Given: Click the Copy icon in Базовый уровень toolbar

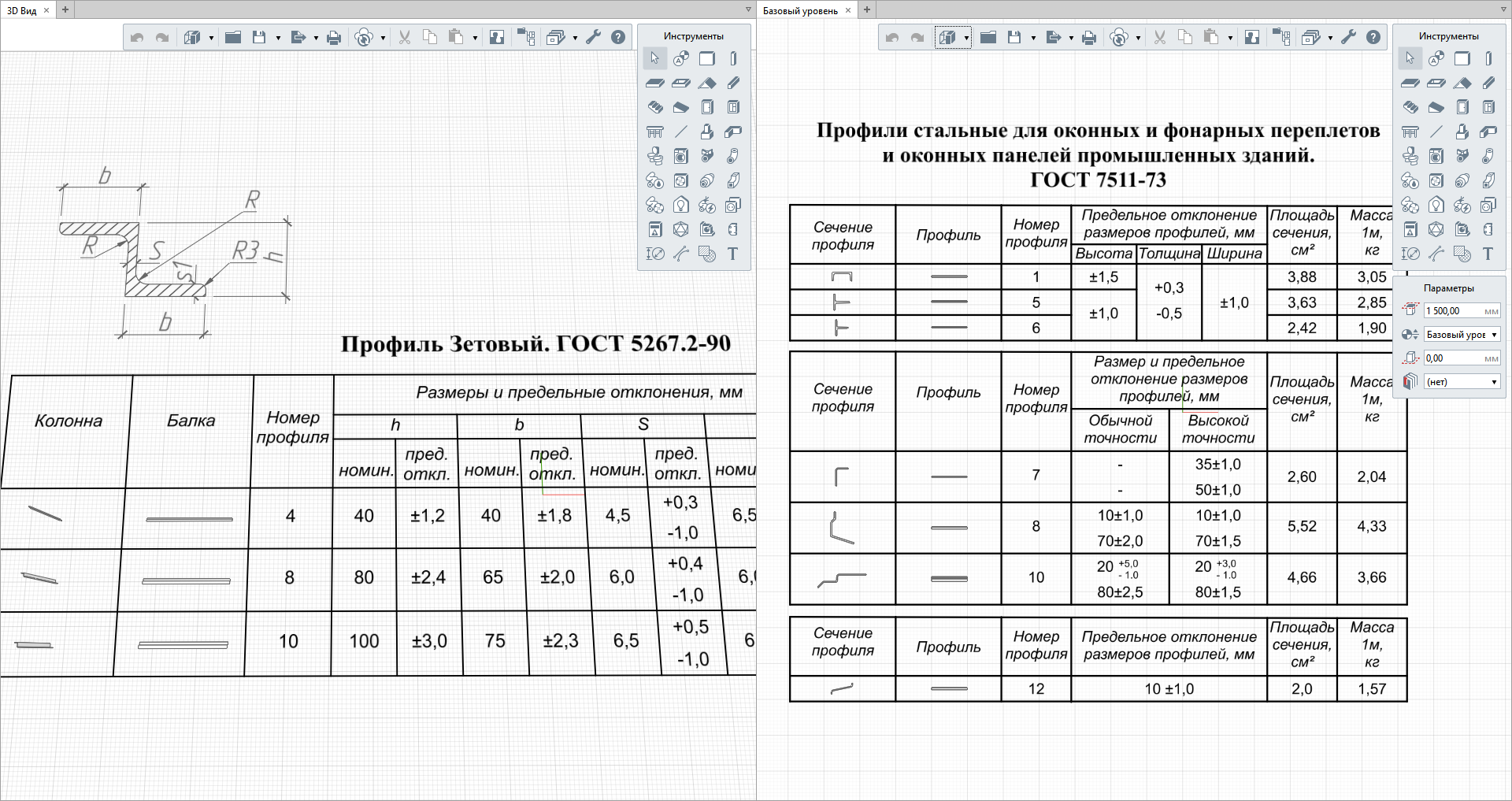Looking at the screenshot, I should (x=1185, y=37).
